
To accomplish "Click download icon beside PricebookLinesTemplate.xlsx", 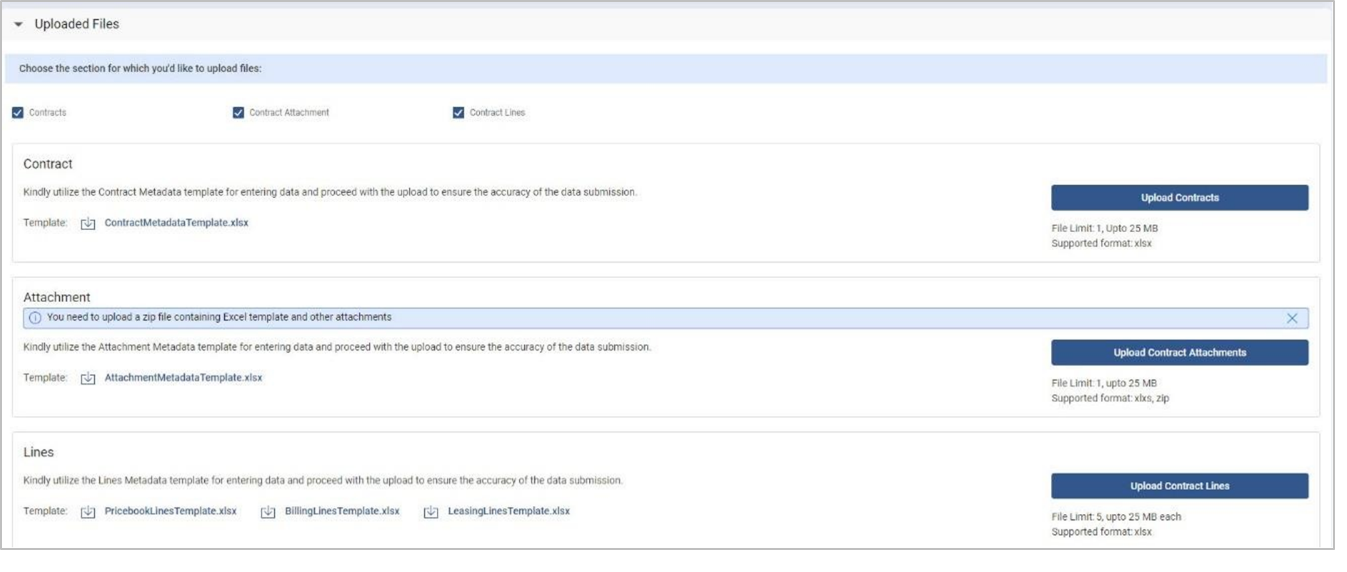I will pyautogui.click(x=88, y=512).
